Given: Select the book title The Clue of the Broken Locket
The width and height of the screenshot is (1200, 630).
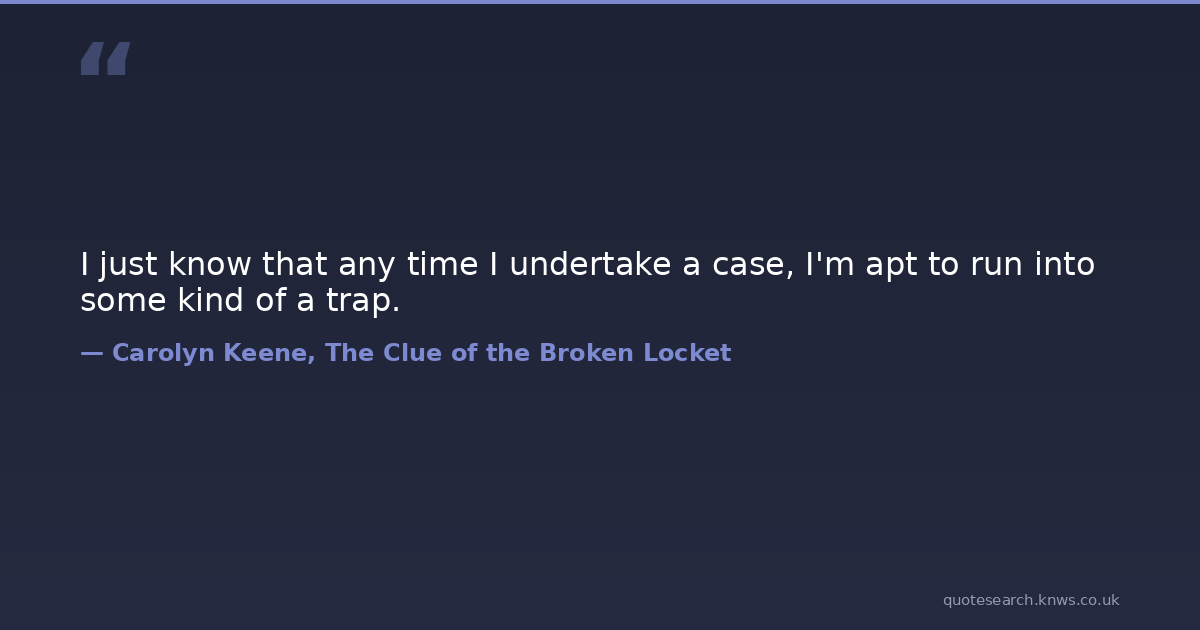Looking at the screenshot, I should click(x=528, y=353).
